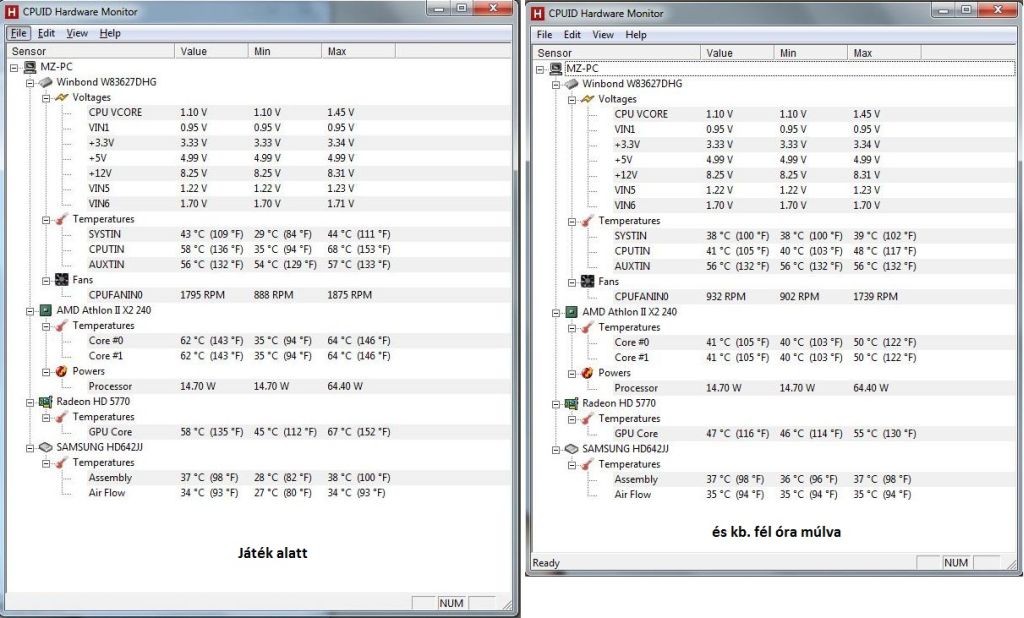This screenshot has width=1024, height=618.
Task: Click Radeon graphics card icon in right window
Action: pyautogui.click(x=571, y=404)
